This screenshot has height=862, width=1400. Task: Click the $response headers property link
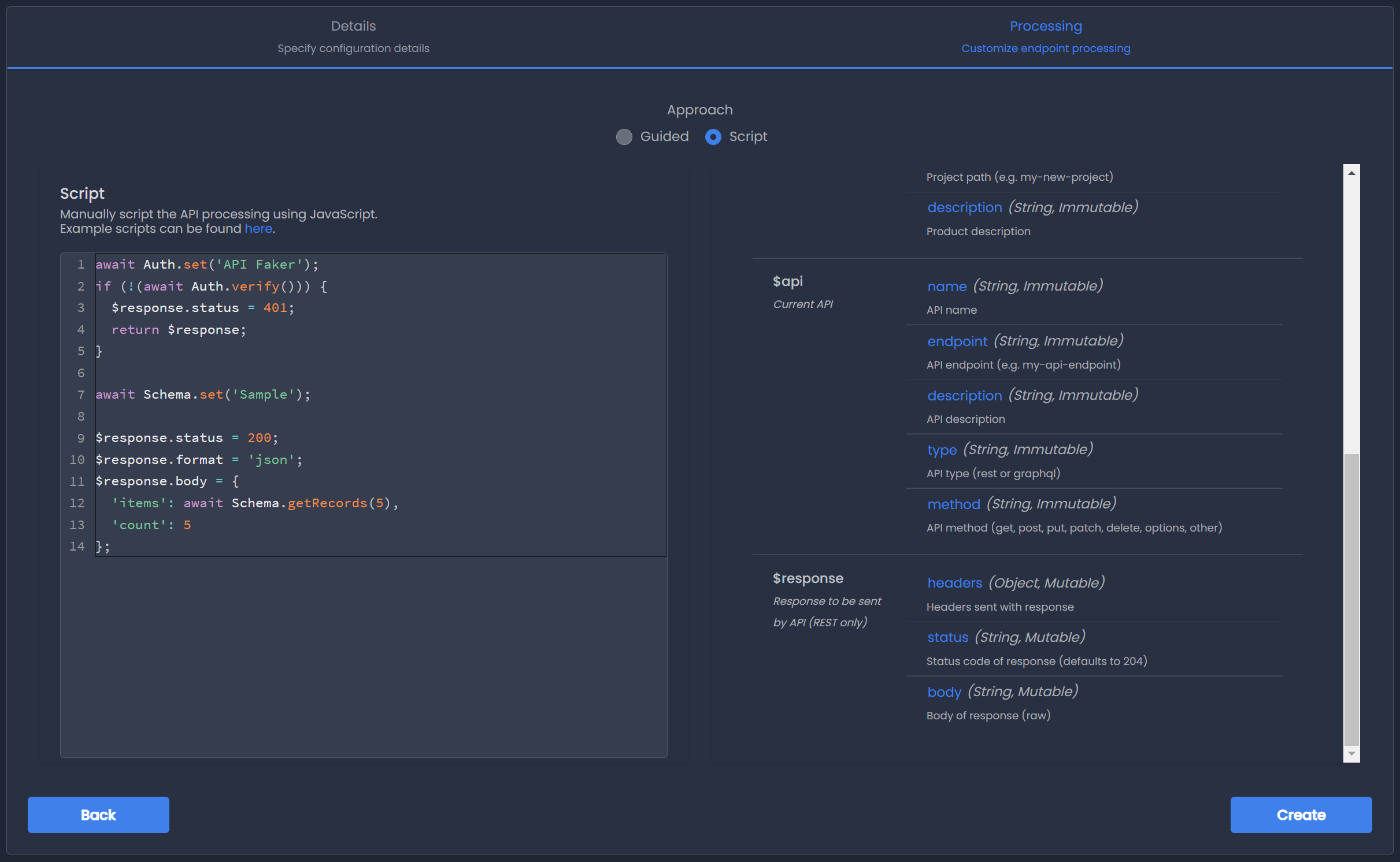[954, 583]
